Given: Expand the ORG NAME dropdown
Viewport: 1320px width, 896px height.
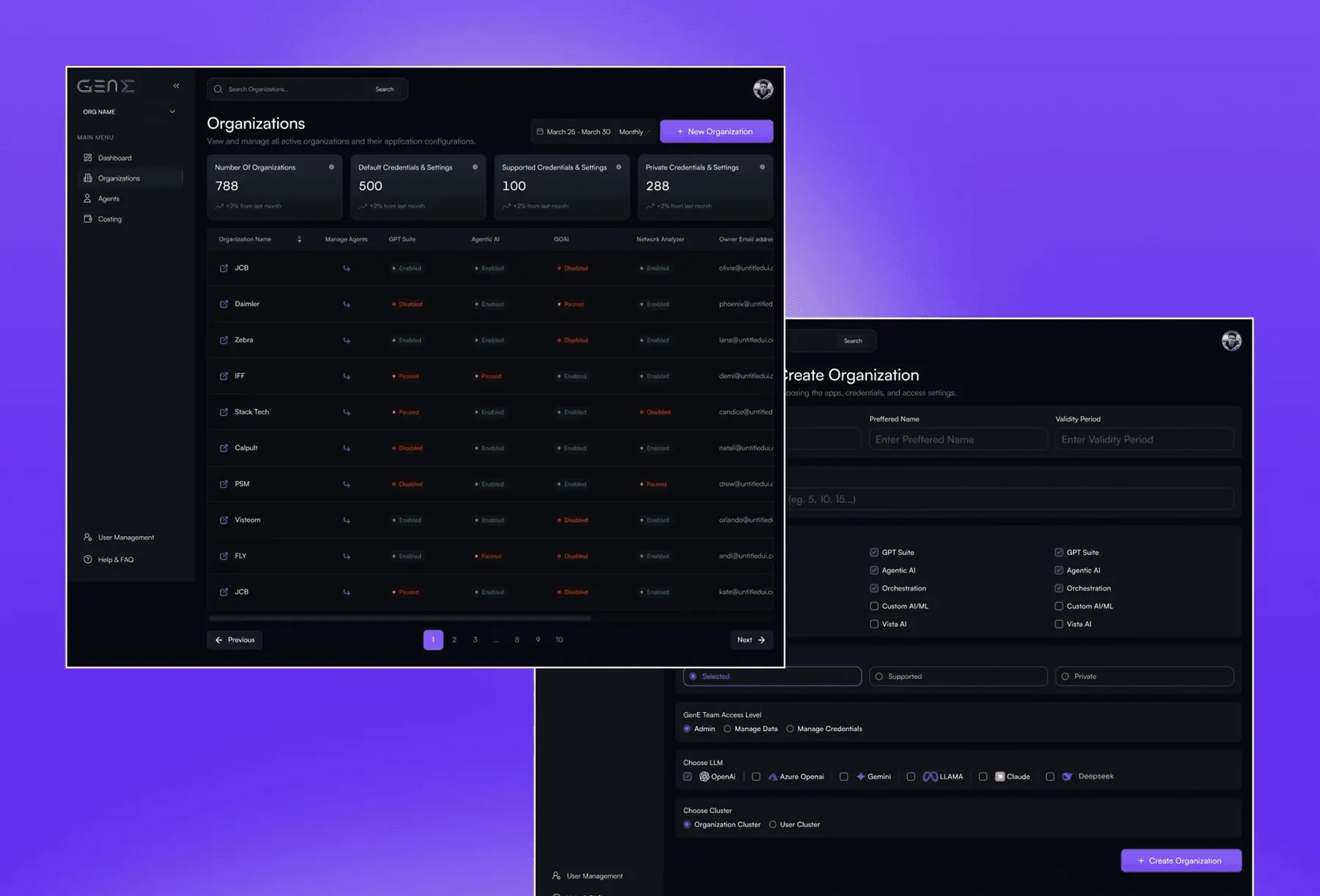Looking at the screenshot, I should [x=129, y=111].
